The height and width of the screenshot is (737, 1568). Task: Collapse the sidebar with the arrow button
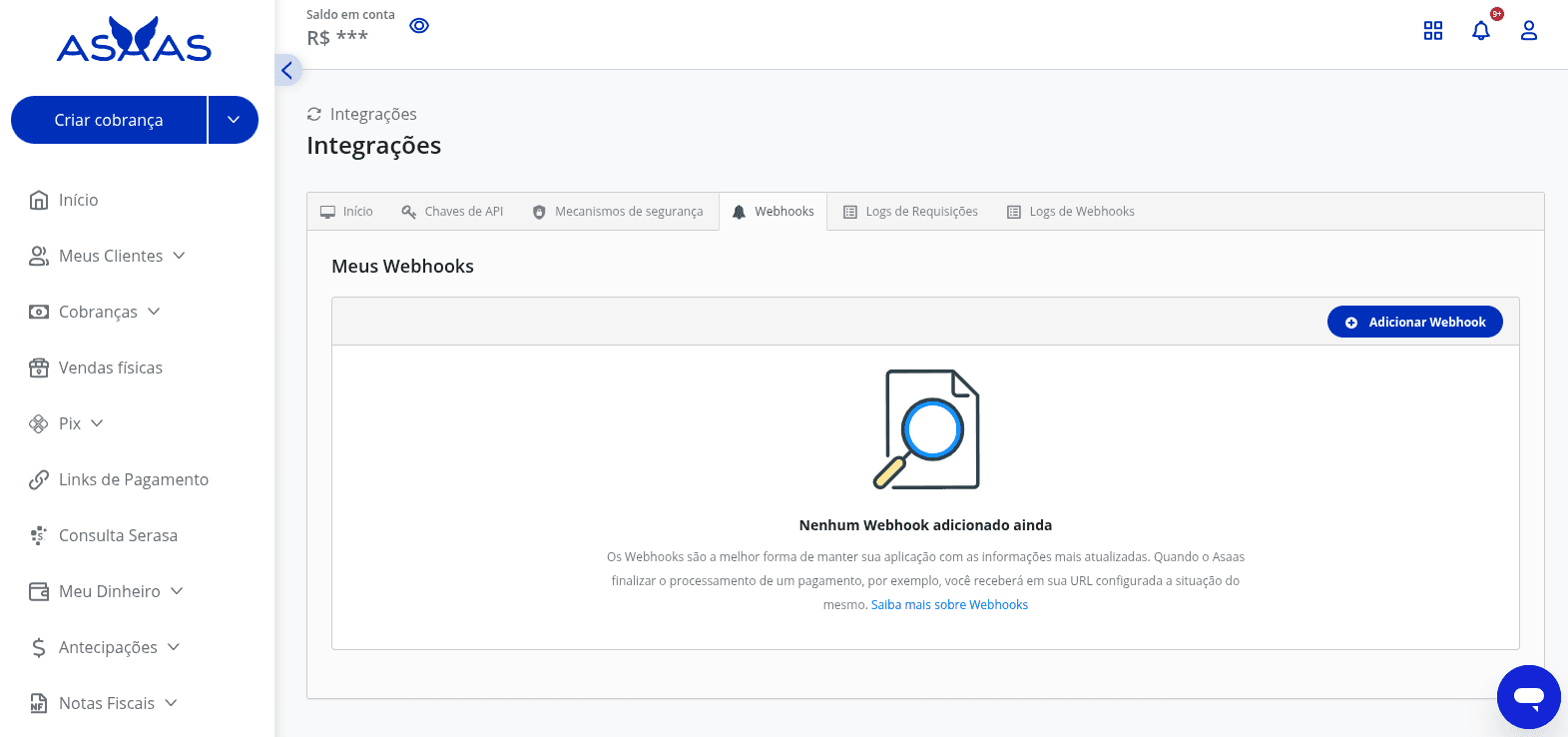tap(287, 70)
